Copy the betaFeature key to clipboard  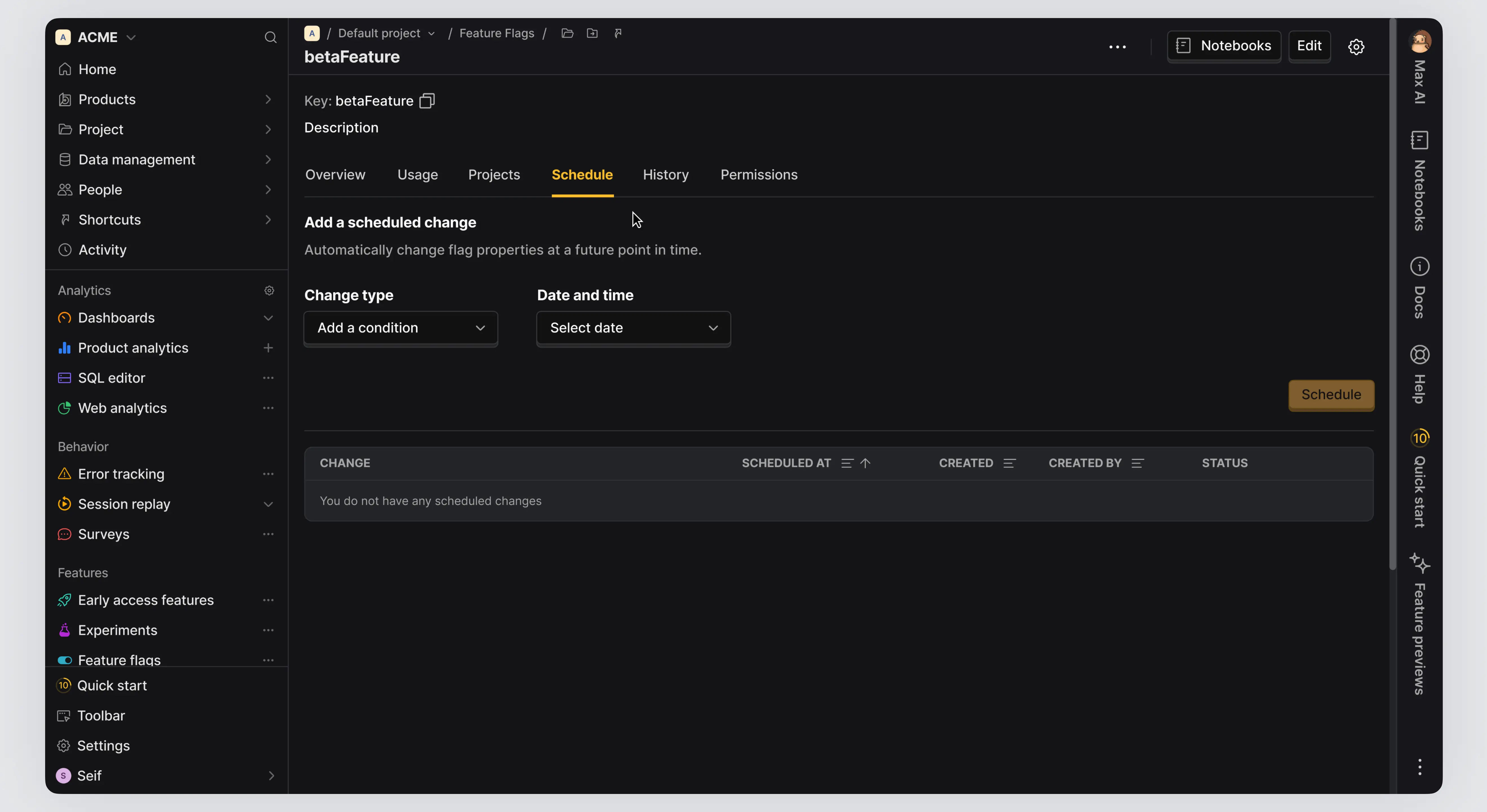(426, 101)
